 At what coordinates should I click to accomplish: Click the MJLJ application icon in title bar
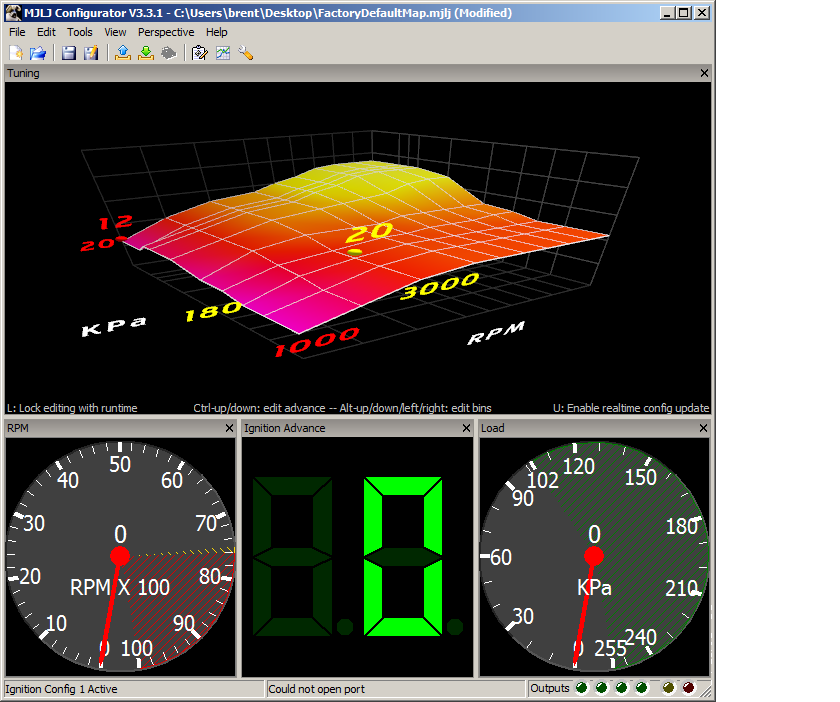13,13
